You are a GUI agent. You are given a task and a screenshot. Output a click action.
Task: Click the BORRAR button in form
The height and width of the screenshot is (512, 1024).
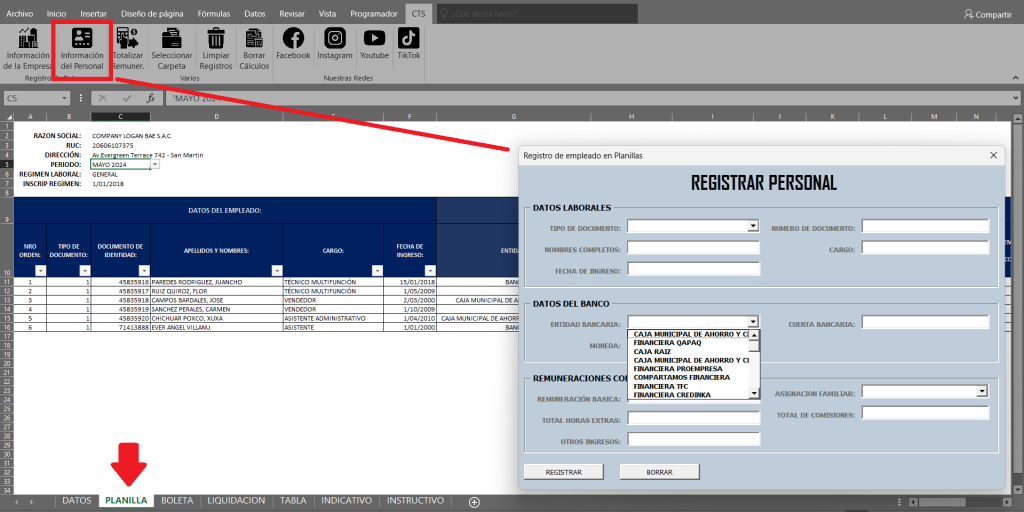[x=660, y=472]
